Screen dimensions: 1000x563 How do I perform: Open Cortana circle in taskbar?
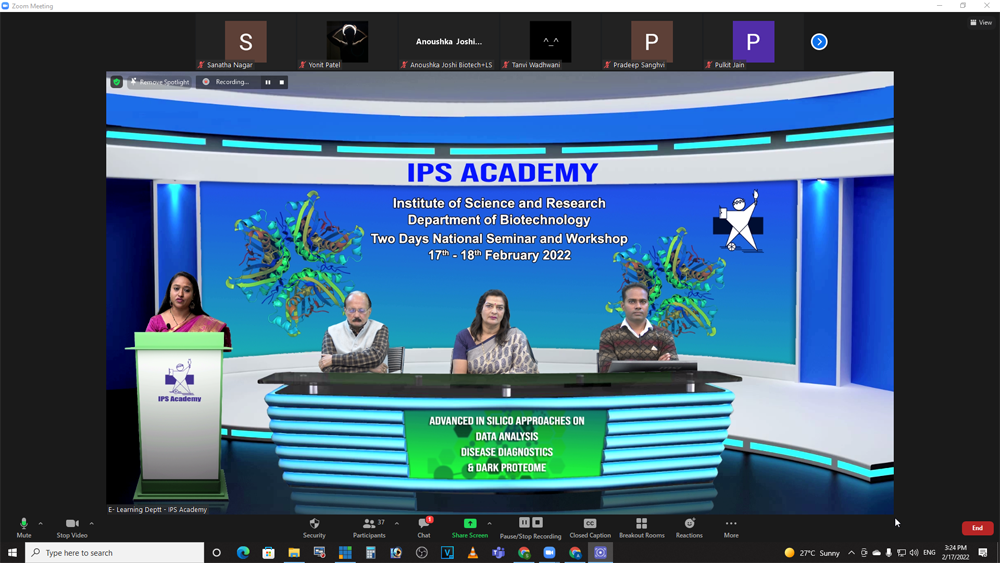tap(217, 553)
